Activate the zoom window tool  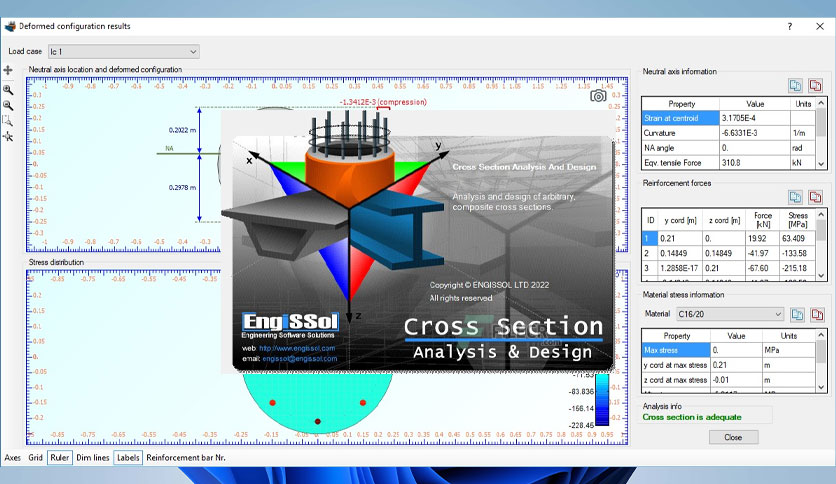pos(8,121)
